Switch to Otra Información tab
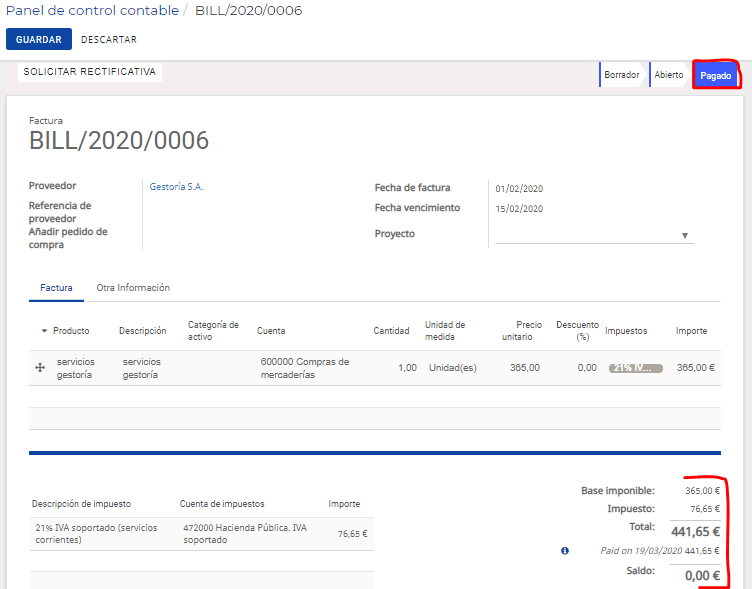 coord(133,288)
